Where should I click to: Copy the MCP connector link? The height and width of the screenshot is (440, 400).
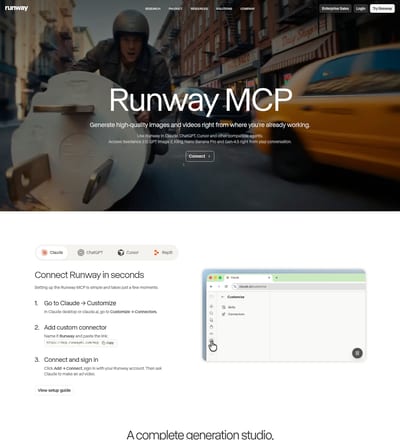108,343
